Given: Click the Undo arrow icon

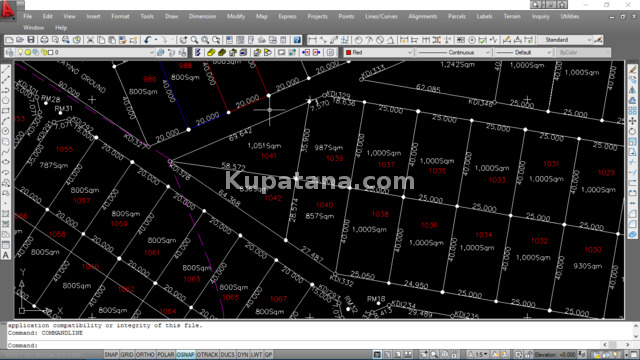Looking at the screenshot, I should click(147, 40).
